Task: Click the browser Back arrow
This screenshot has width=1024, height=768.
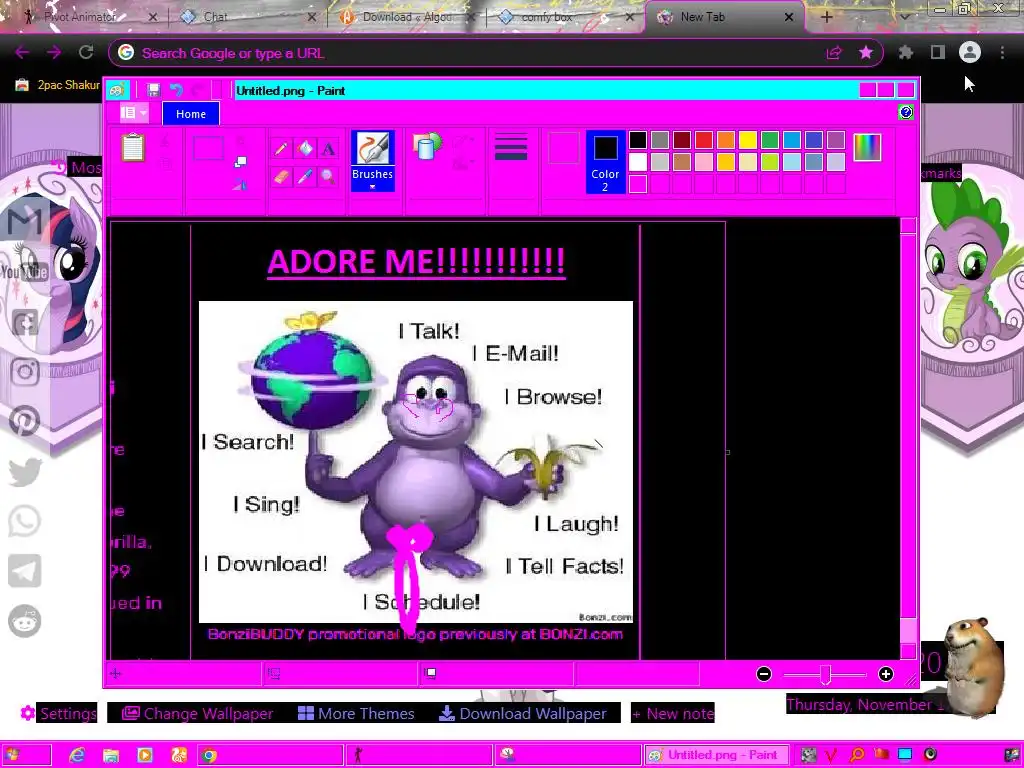Action: coord(22,53)
